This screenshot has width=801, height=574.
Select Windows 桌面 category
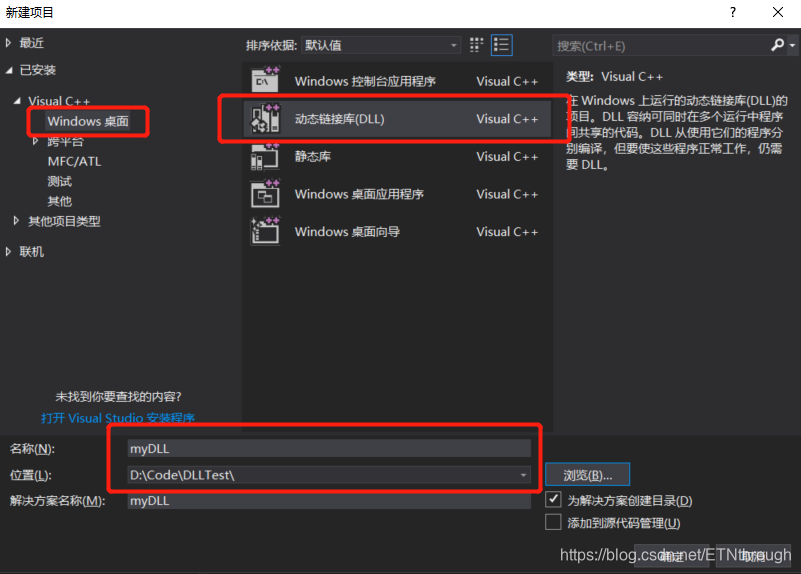click(x=88, y=121)
